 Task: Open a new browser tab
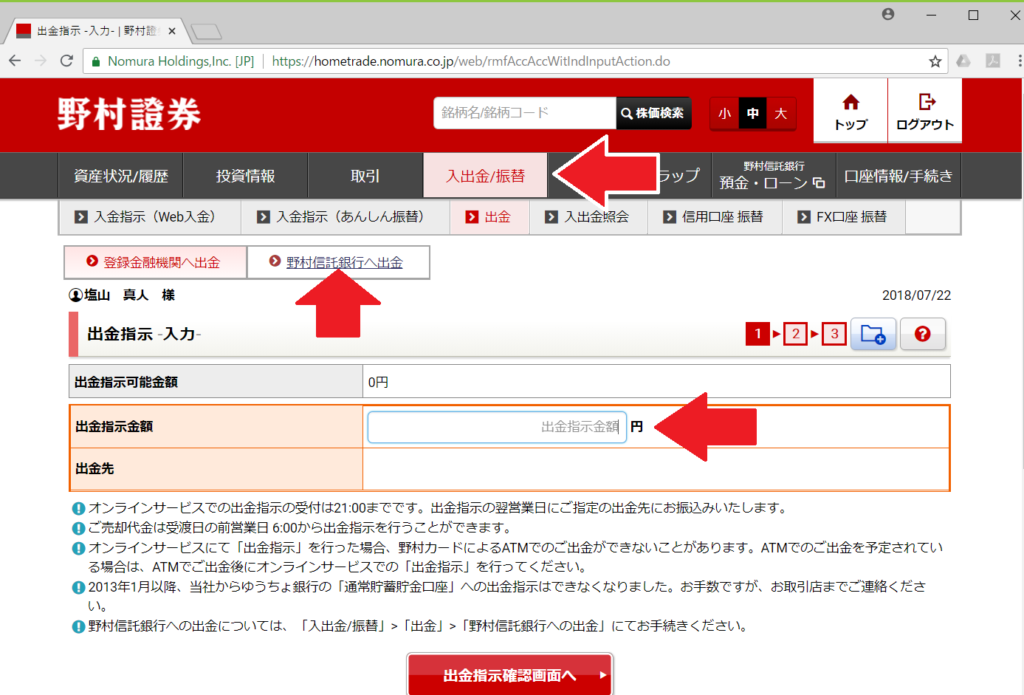click(x=206, y=31)
